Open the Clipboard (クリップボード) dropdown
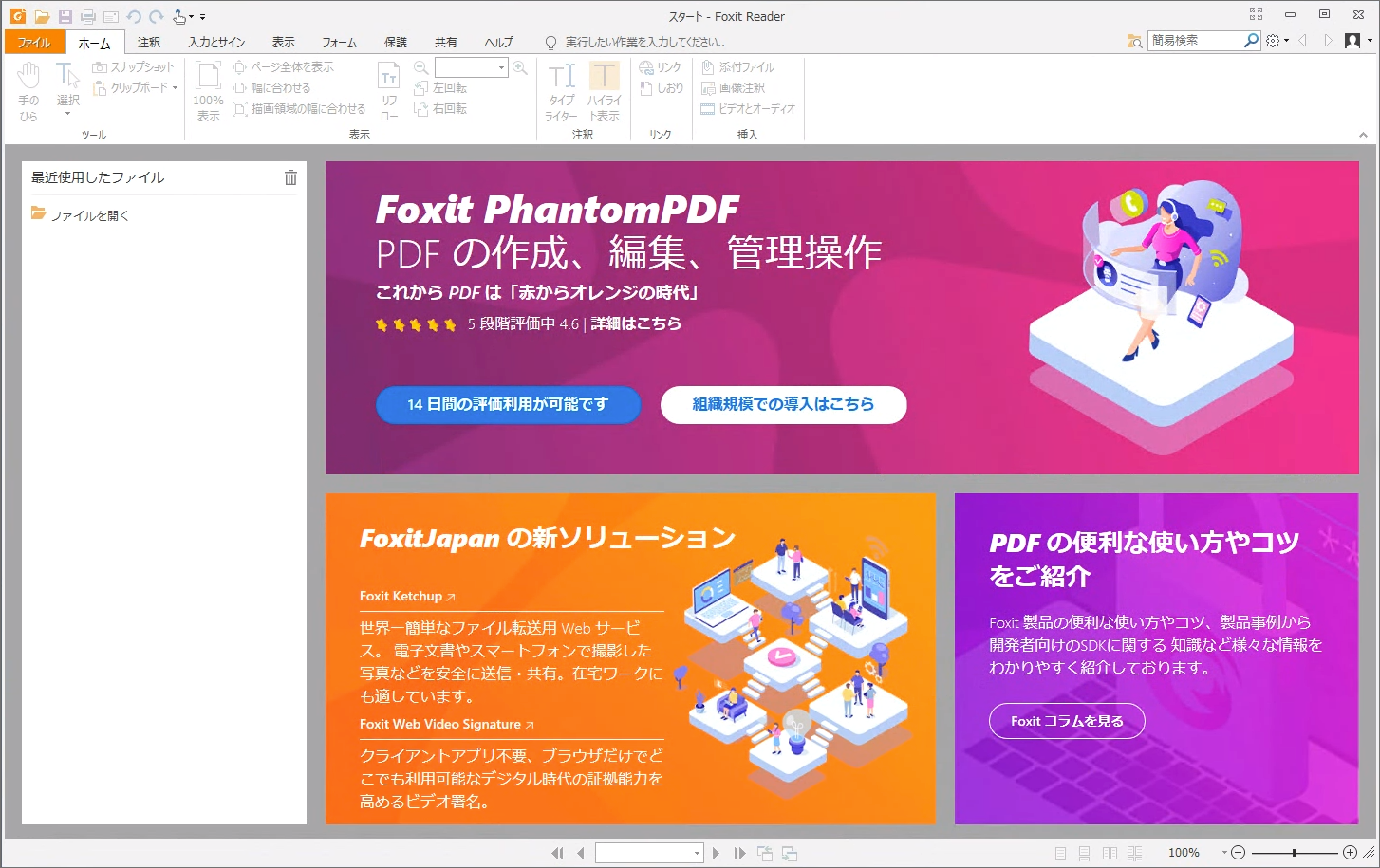The image size is (1380, 868). [x=135, y=88]
